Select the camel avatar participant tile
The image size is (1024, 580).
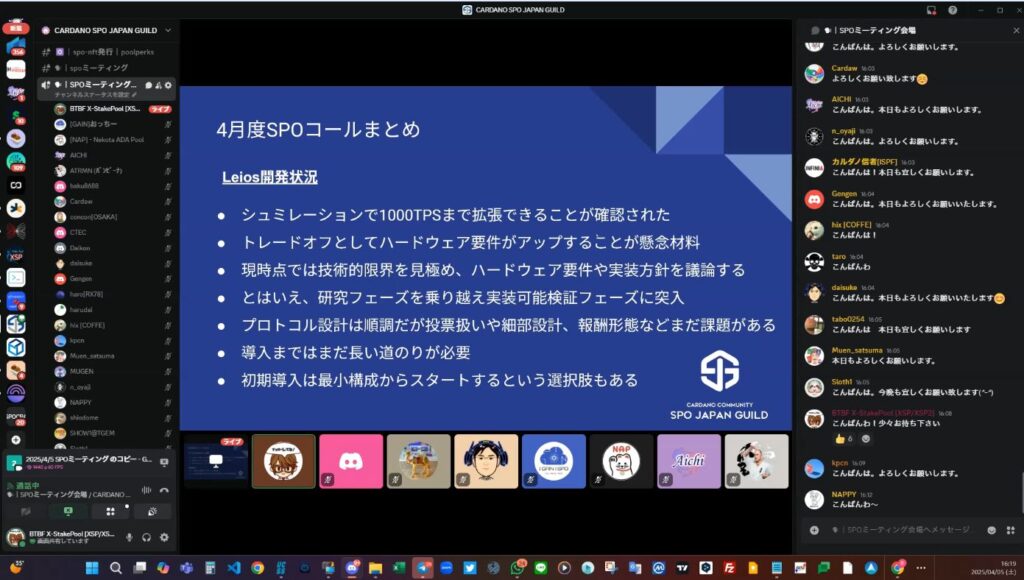[419, 462]
